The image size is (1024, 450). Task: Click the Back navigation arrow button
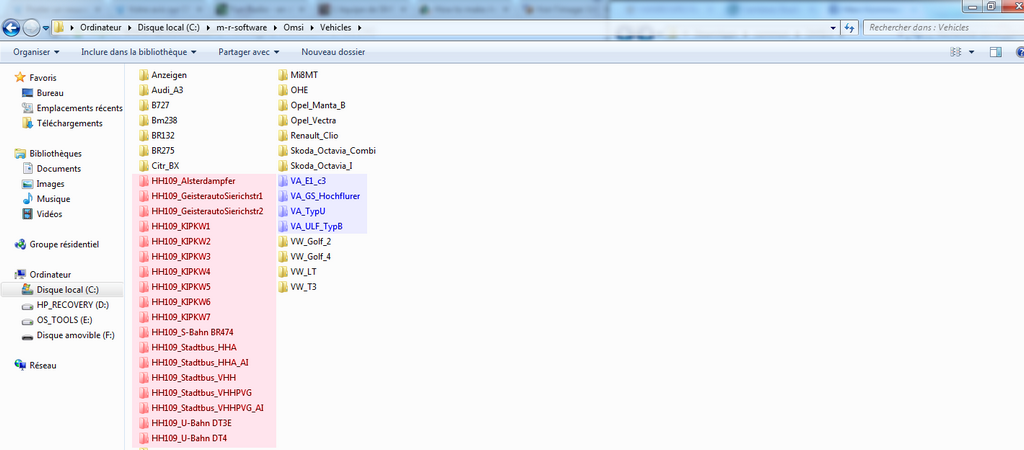[x=11, y=28]
